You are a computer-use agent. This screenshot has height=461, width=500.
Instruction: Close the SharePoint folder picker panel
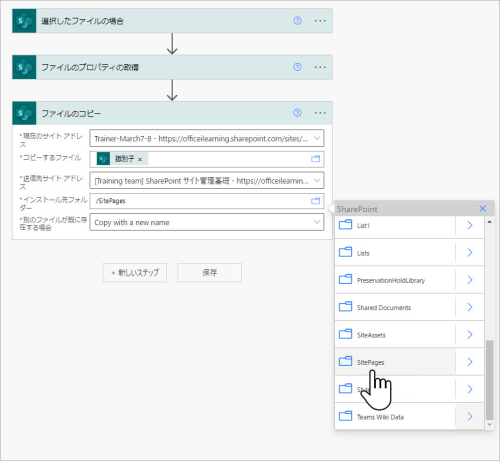click(482, 209)
